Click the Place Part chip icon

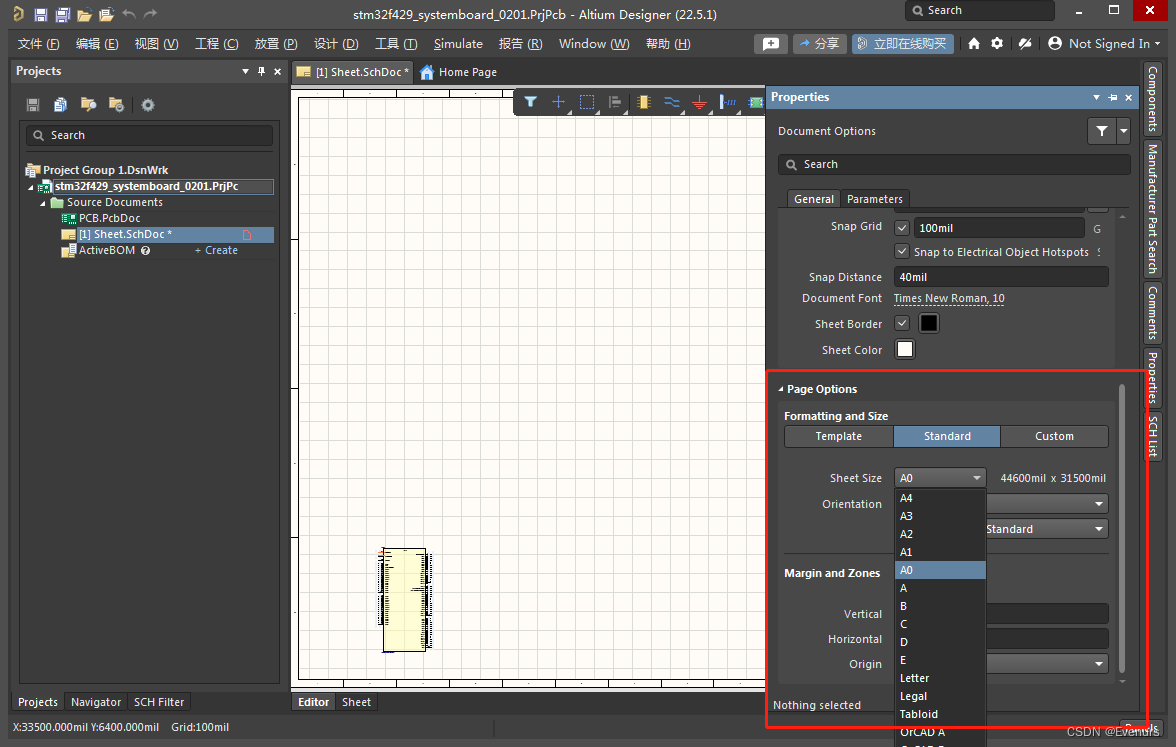[x=644, y=102]
